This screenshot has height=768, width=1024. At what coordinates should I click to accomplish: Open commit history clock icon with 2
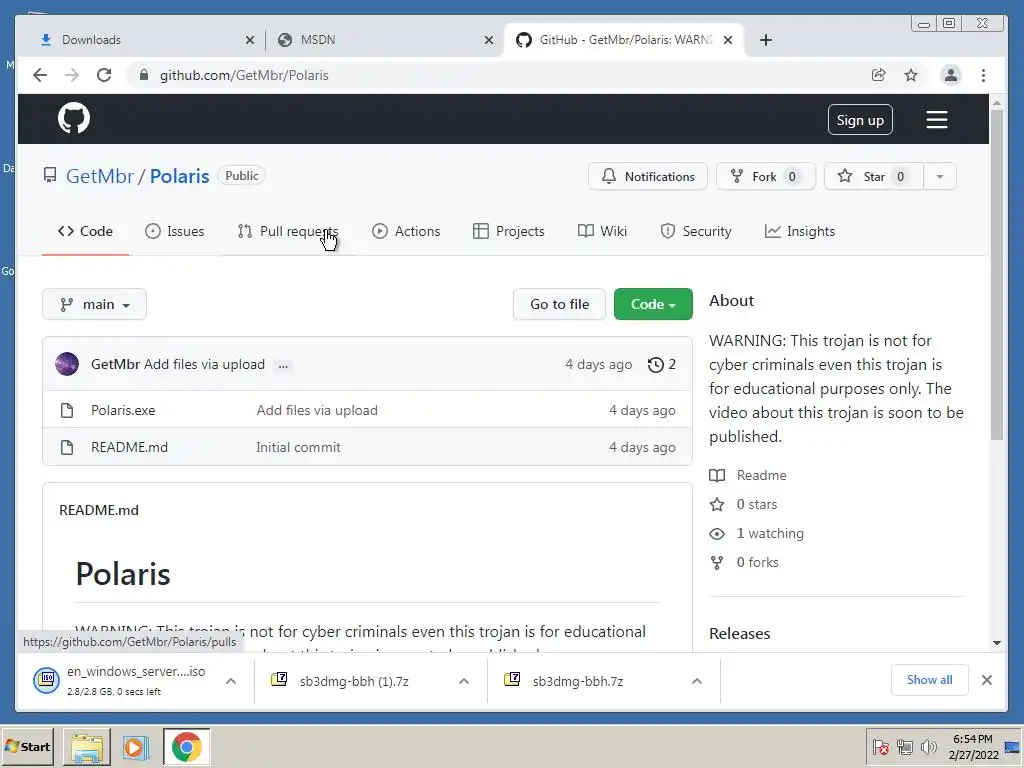[x=662, y=364]
